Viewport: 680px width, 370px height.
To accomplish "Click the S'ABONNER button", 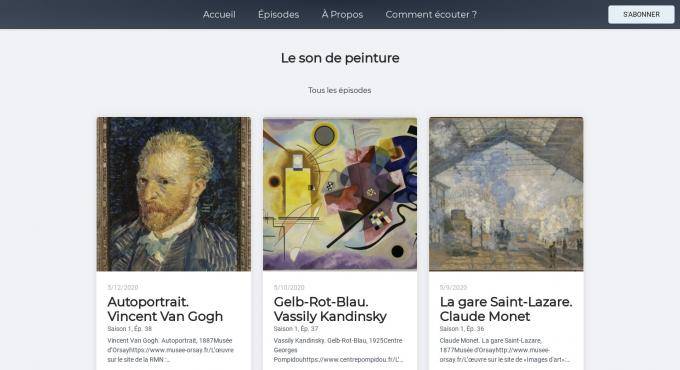I will point(641,14).
